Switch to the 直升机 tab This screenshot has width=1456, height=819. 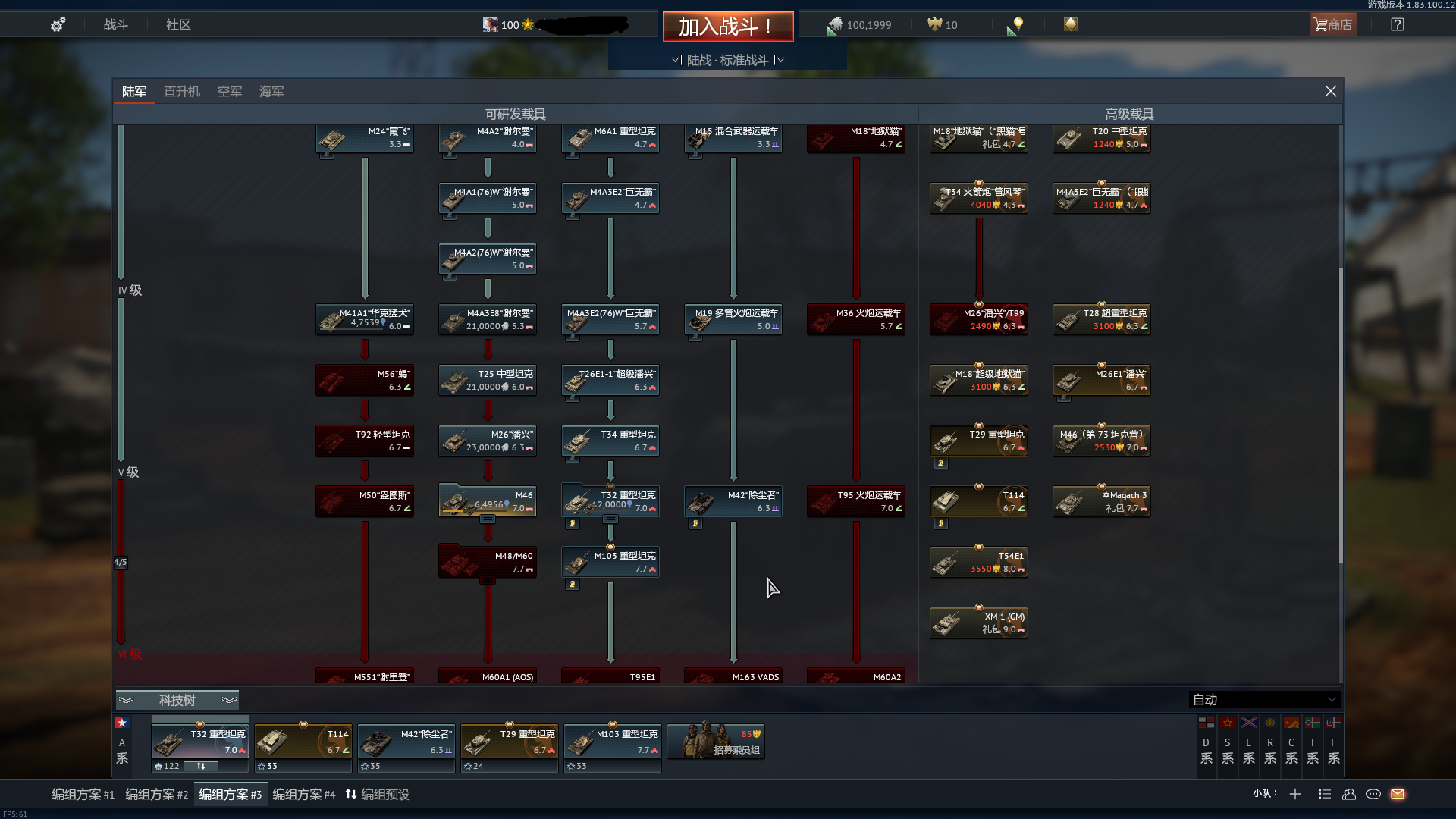182,92
